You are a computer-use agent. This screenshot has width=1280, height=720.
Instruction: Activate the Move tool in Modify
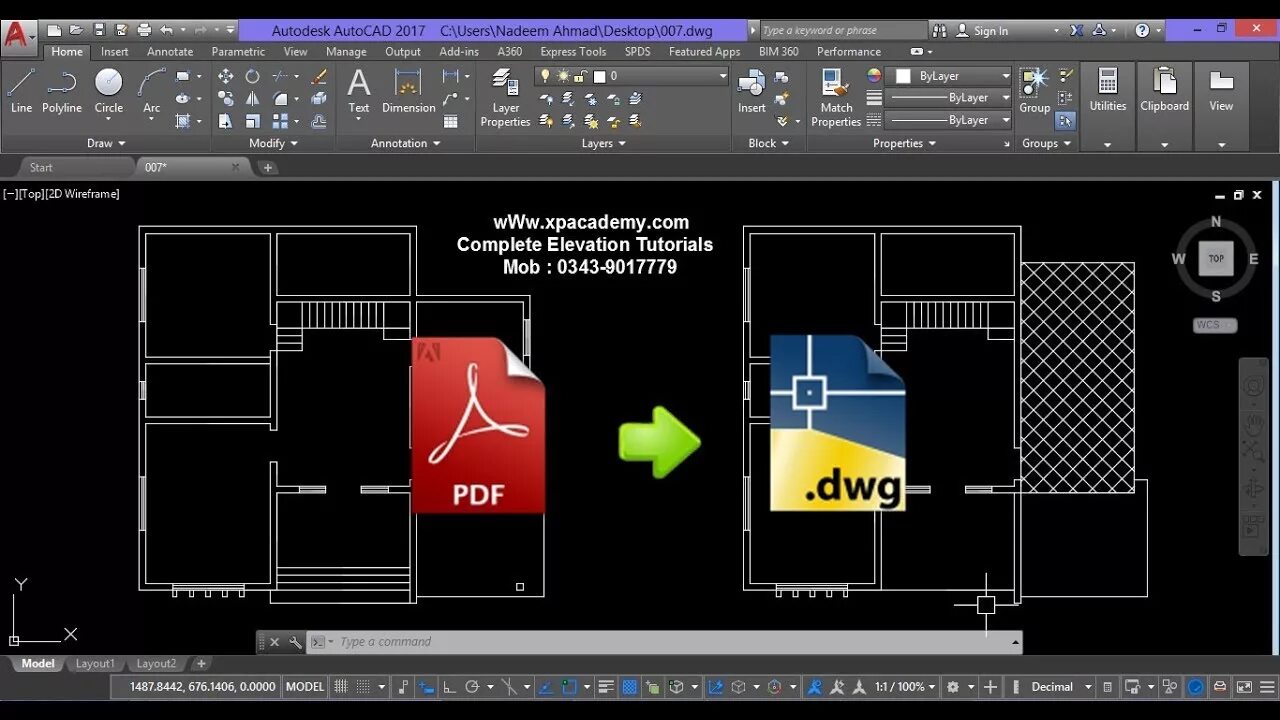225,76
